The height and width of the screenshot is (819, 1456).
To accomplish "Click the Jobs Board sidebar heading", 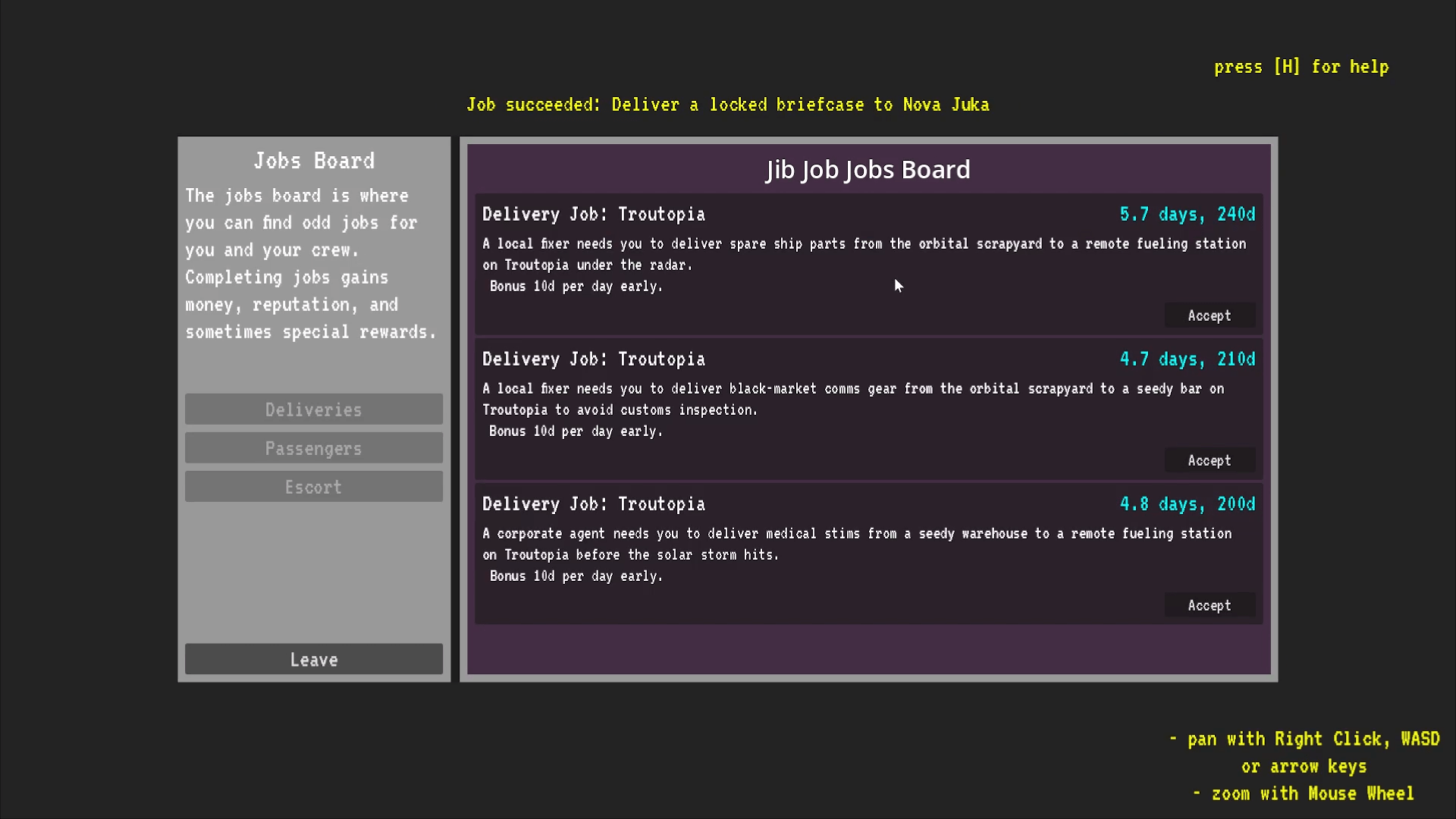I will [314, 161].
